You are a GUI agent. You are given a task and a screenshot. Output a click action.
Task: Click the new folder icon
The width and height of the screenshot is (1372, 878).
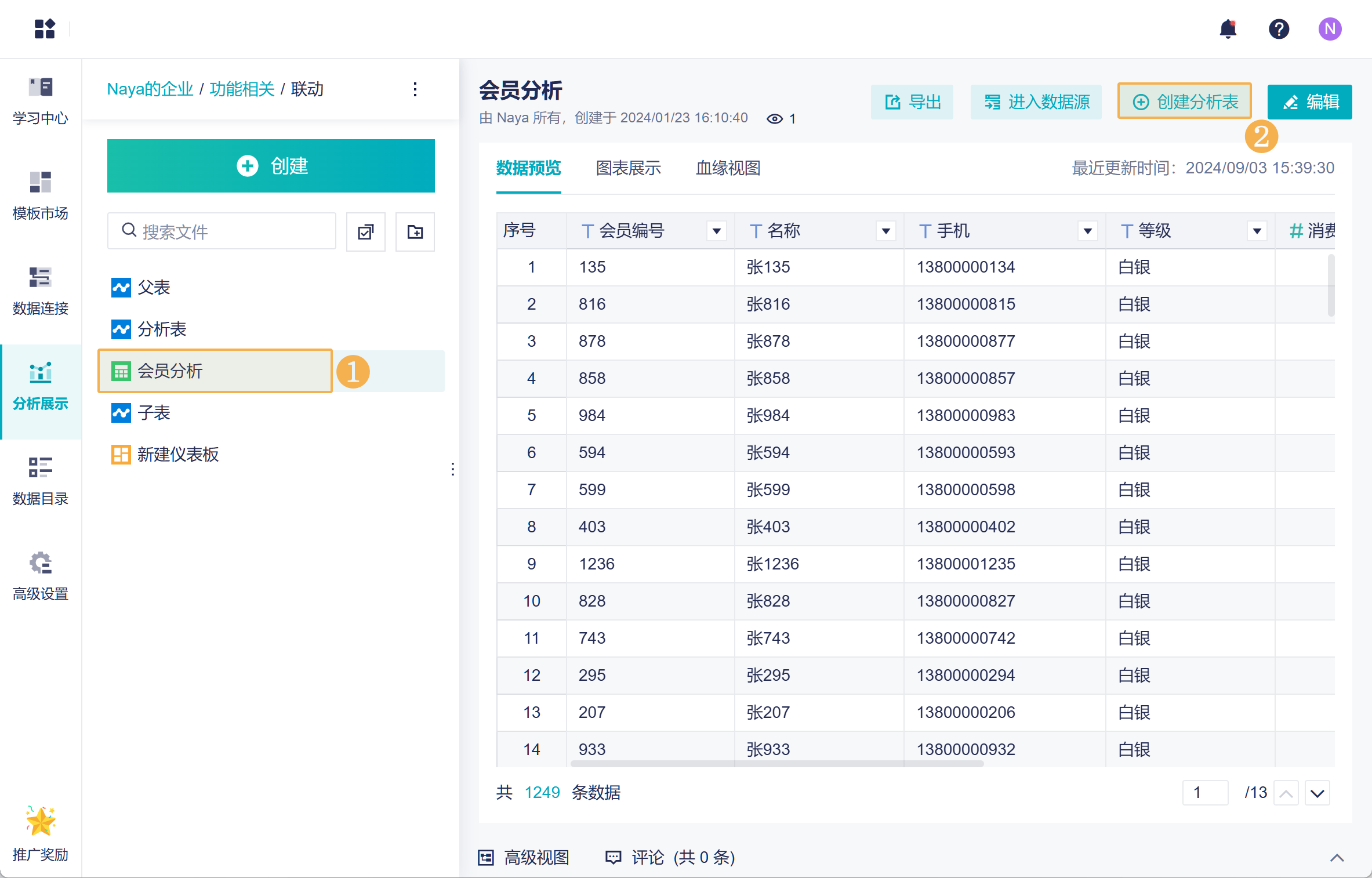415,232
